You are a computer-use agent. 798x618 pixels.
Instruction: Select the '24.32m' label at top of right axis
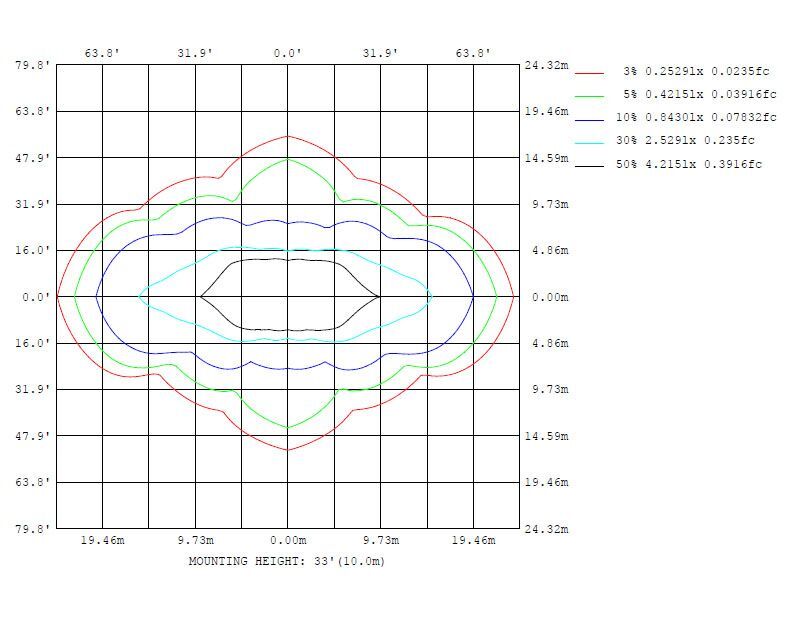546,66
